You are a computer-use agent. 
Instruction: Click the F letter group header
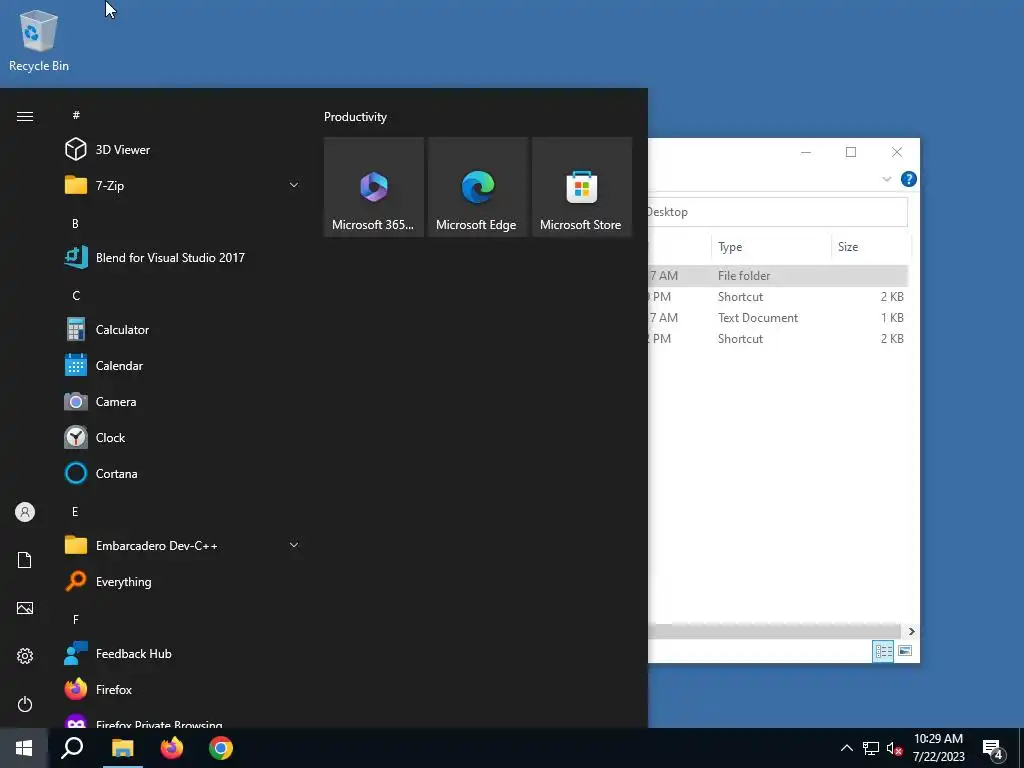tap(76, 619)
